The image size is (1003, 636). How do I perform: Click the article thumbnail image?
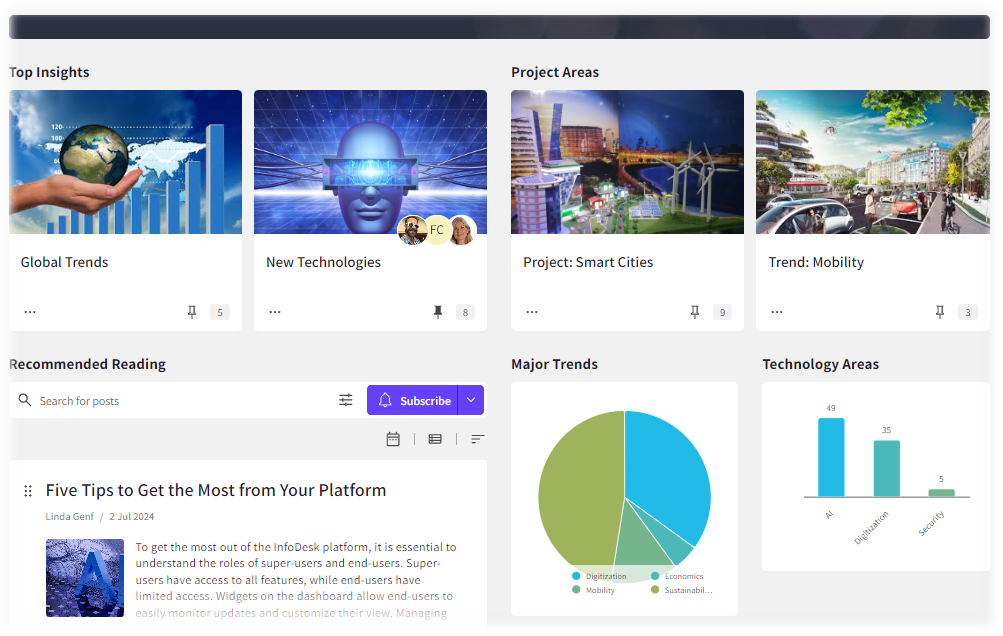pyautogui.click(x=85, y=578)
